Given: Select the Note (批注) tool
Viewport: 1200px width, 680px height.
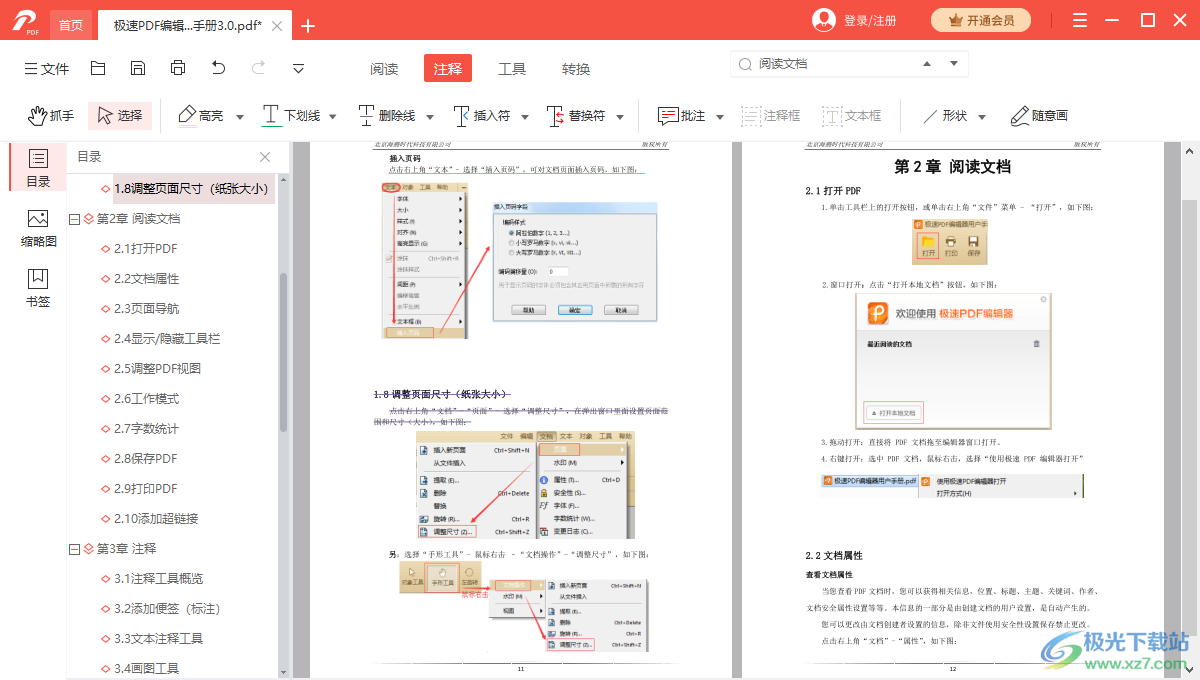Looking at the screenshot, I should (x=681, y=116).
